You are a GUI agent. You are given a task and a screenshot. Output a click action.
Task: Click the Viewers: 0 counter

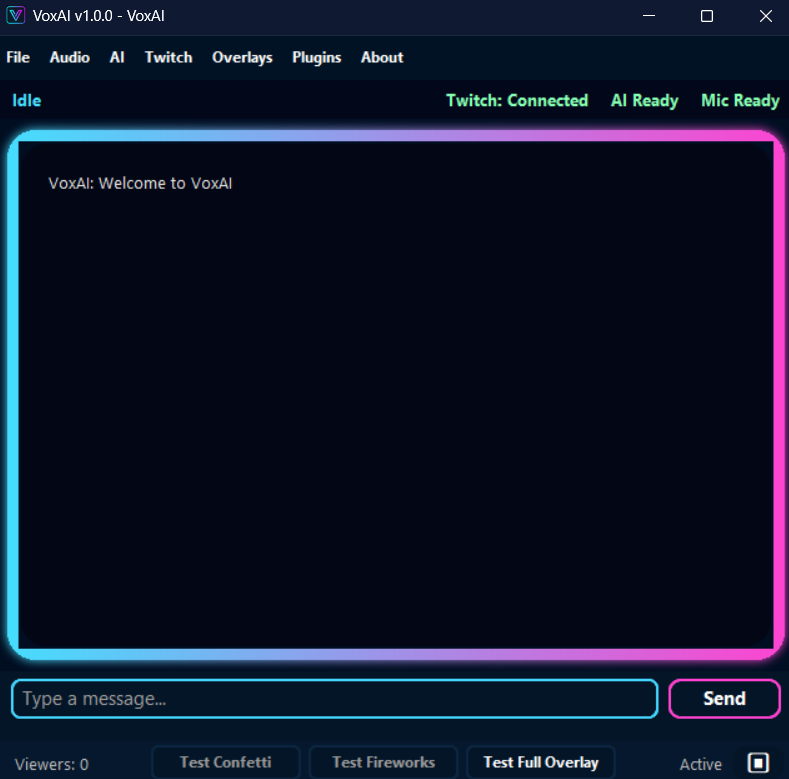[51, 764]
